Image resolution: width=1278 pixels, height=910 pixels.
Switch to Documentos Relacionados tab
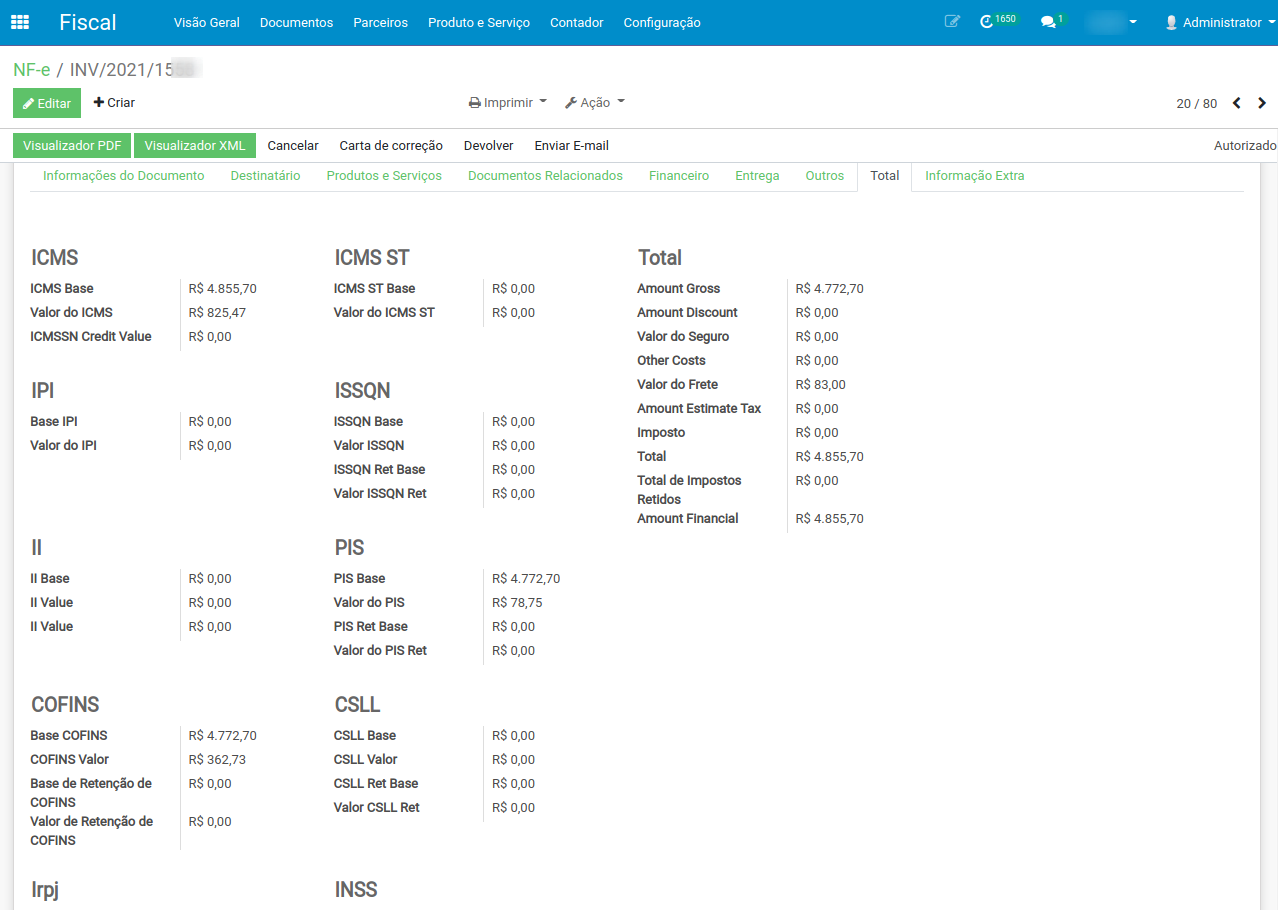click(545, 176)
